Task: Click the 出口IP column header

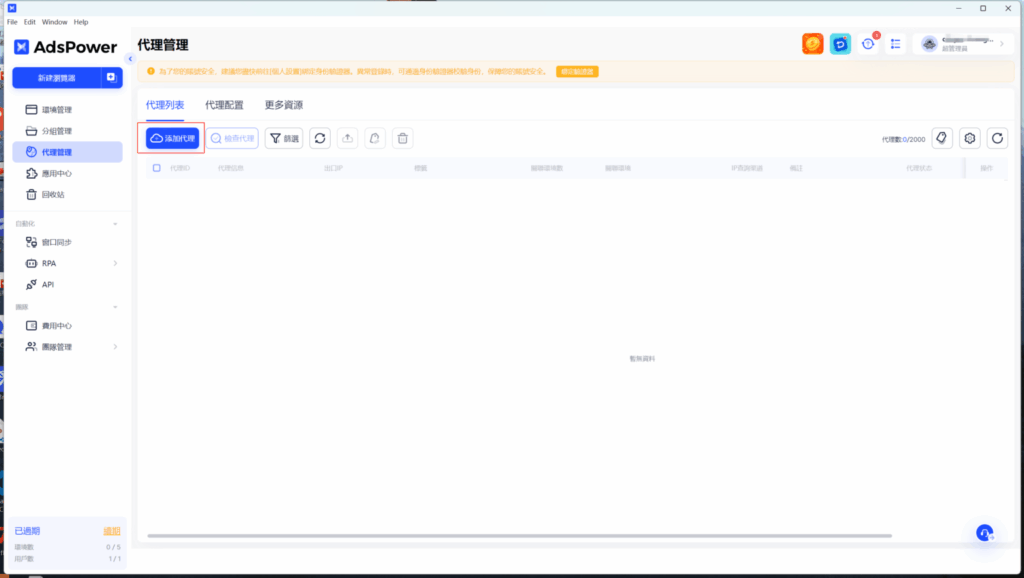Action: pos(333,168)
